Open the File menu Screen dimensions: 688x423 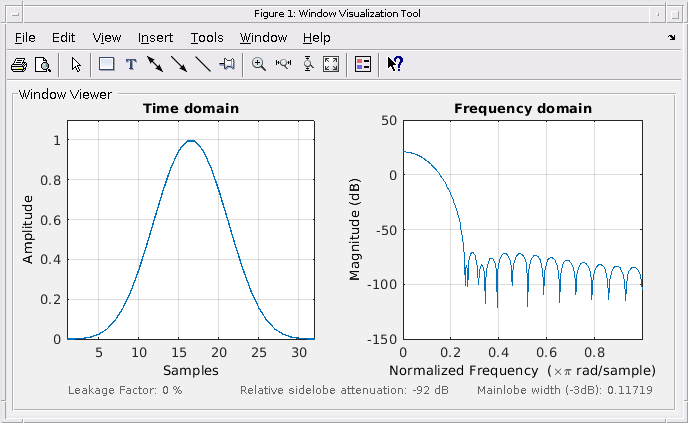coord(25,38)
